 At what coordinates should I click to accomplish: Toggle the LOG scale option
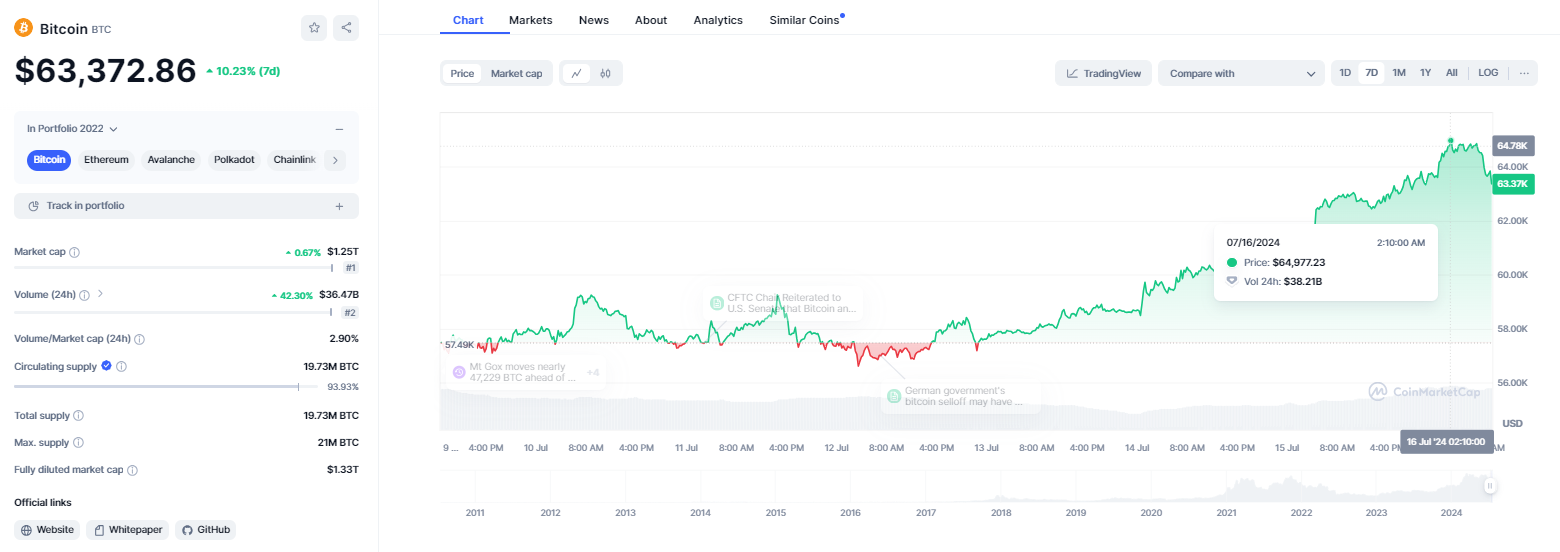point(1488,73)
